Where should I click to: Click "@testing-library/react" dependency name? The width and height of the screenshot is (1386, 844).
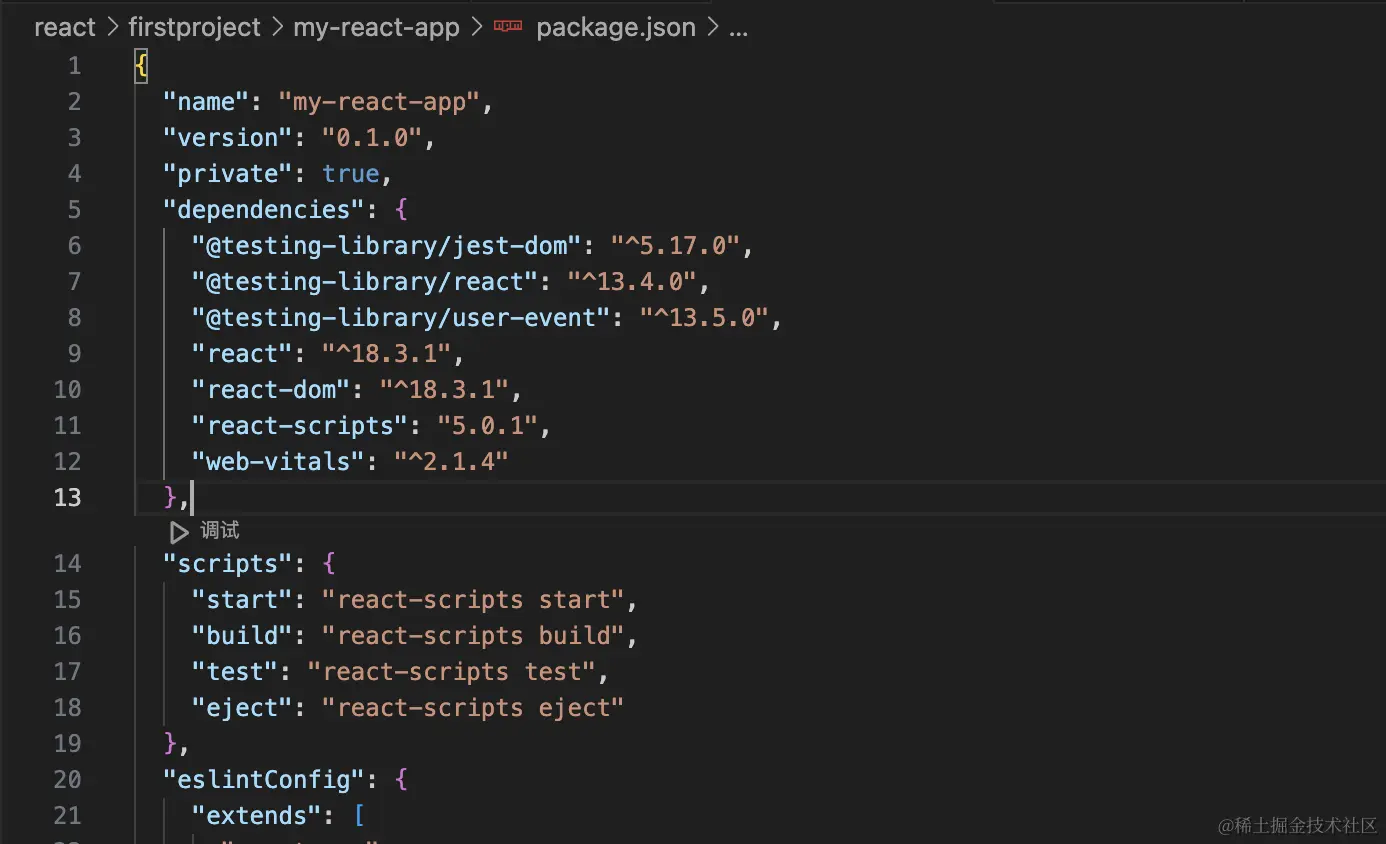point(365,282)
